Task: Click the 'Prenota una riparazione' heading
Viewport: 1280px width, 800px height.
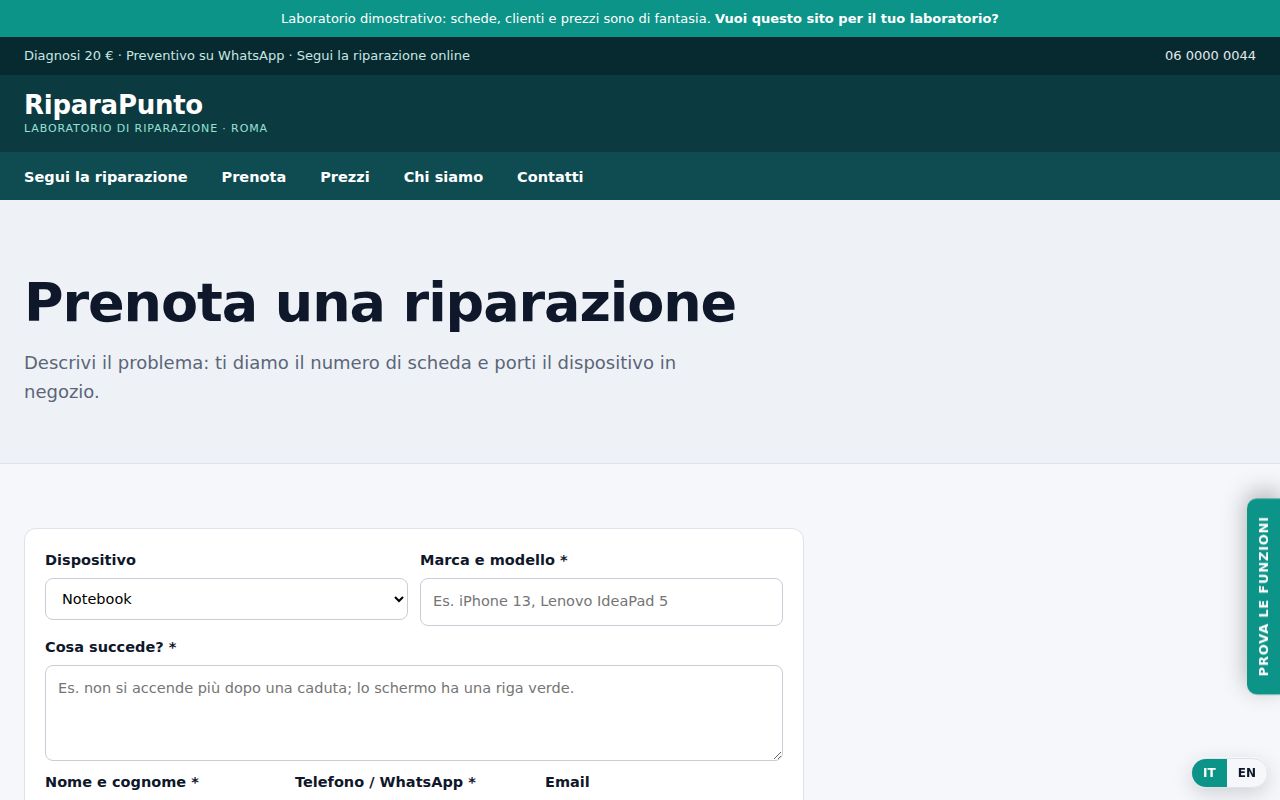Action: tap(380, 302)
